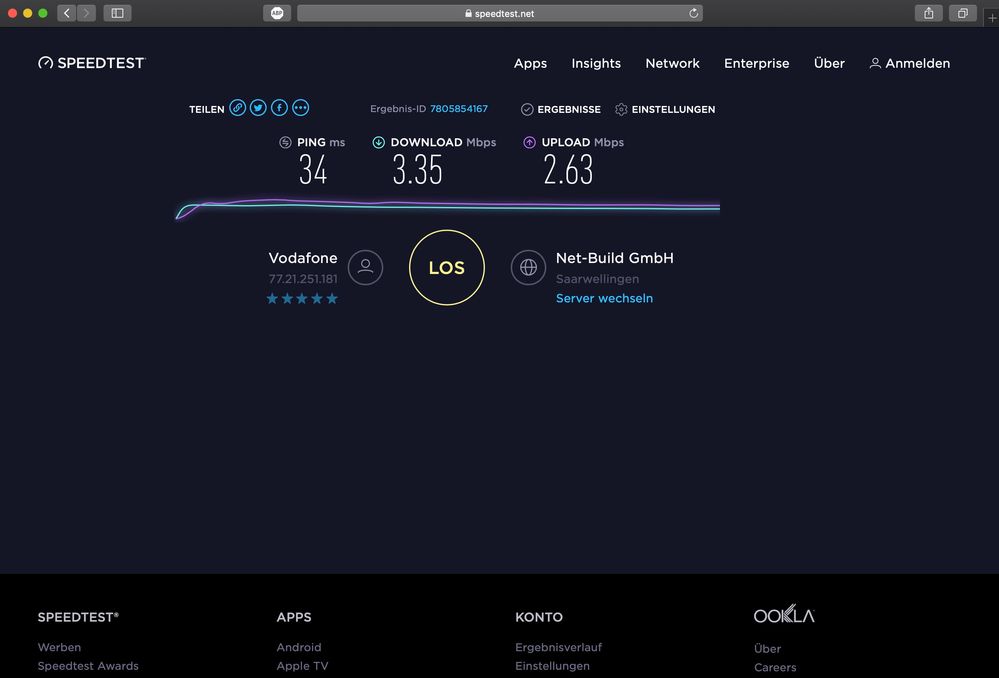
Task: Click the EINSTELLUNGEN gear icon
Action: tap(621, 109)
